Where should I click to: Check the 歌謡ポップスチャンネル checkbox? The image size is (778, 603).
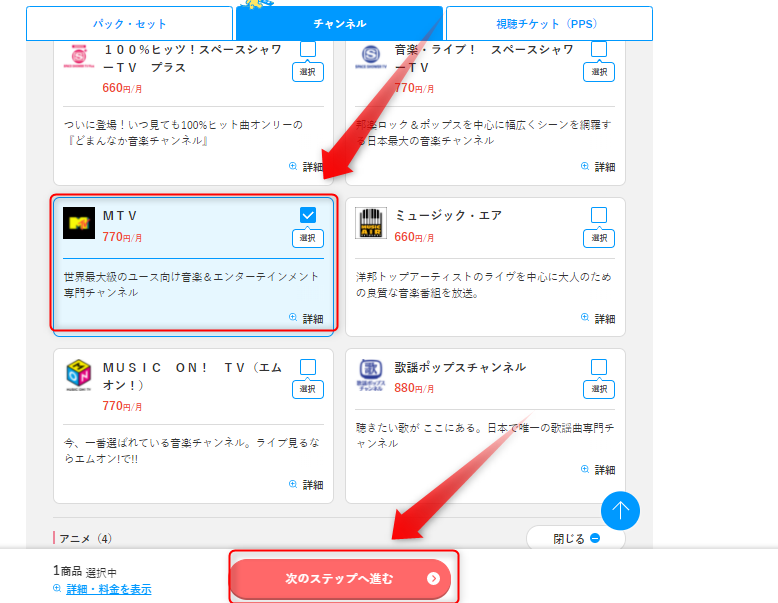(x=599, y=367)
